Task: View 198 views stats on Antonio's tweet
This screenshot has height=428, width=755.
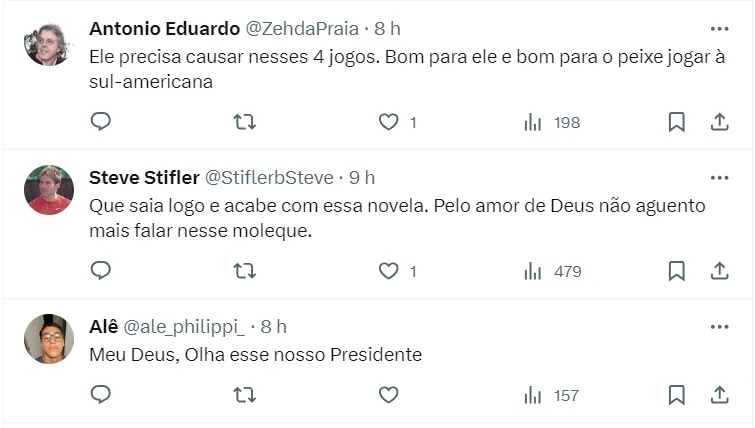Action: (x=552, y=122)
